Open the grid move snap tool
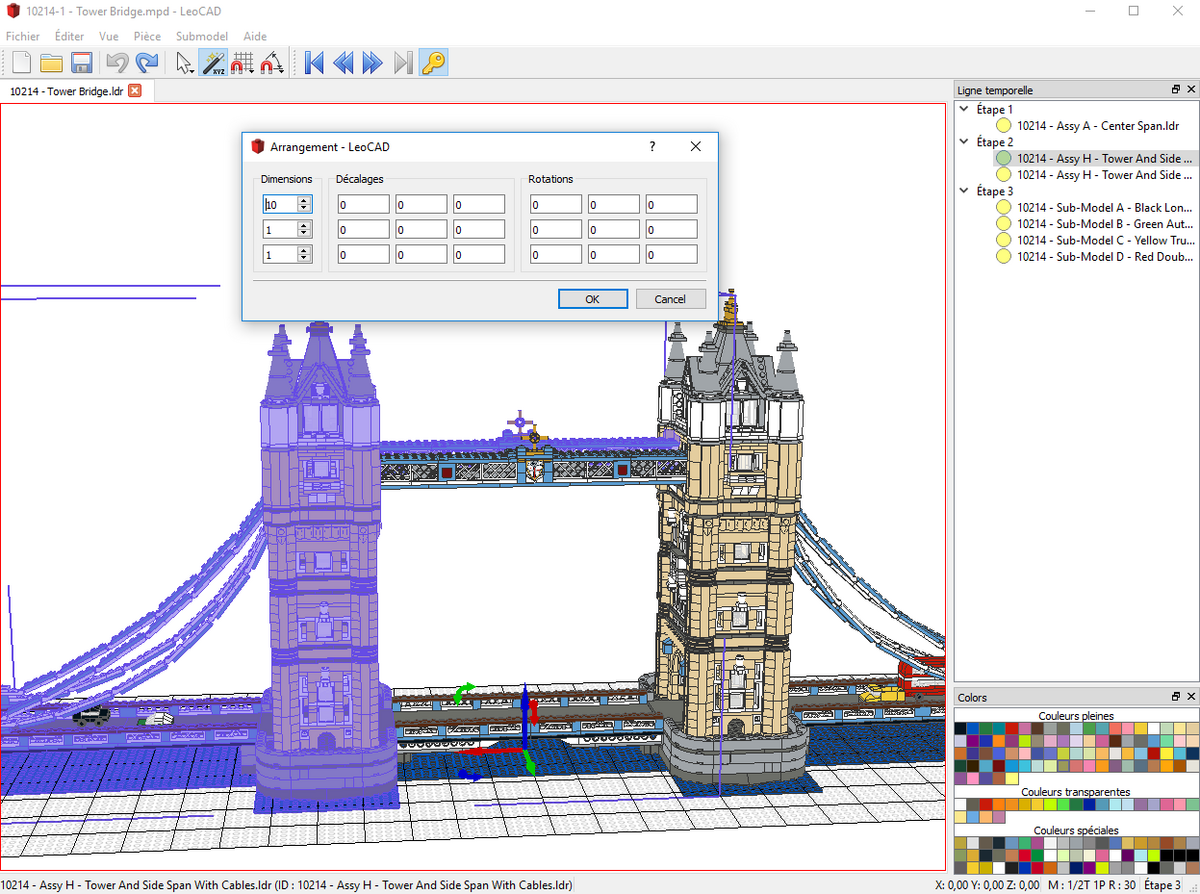 [x=242, y=63]
